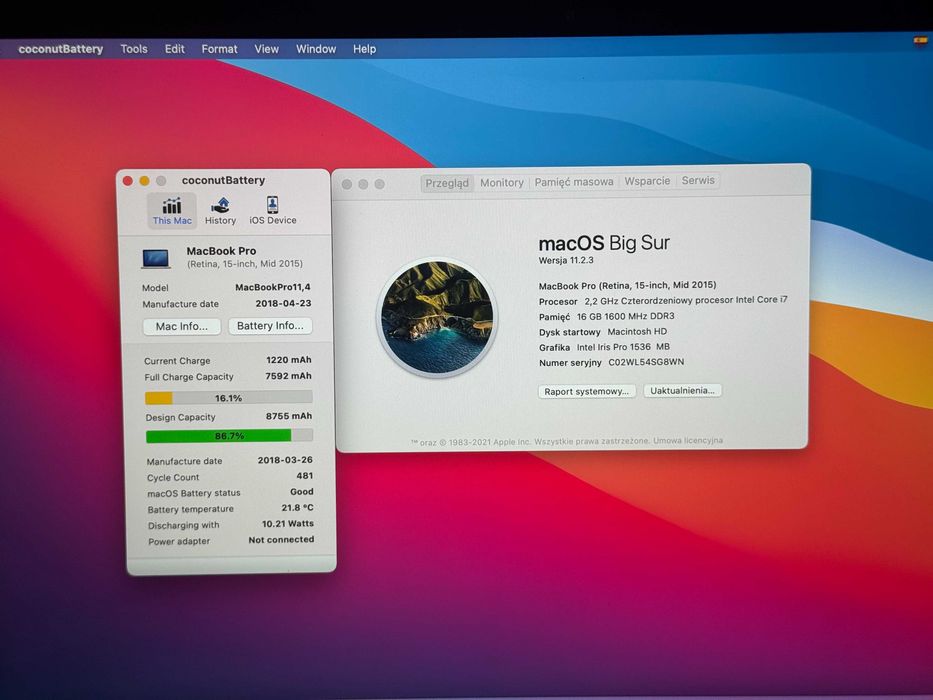Minimize coconutBattery window with yellow button
Viewport: 933px width, 700px height.
point(144,181)
